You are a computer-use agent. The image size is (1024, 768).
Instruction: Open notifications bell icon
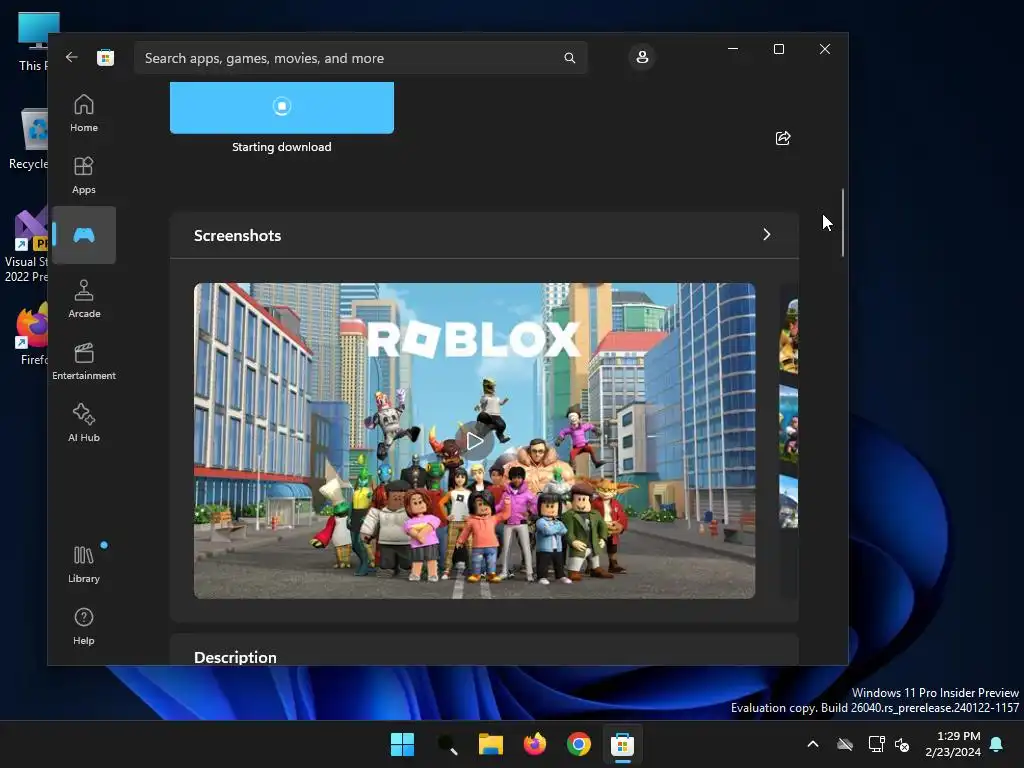click(x=997, y=744)
